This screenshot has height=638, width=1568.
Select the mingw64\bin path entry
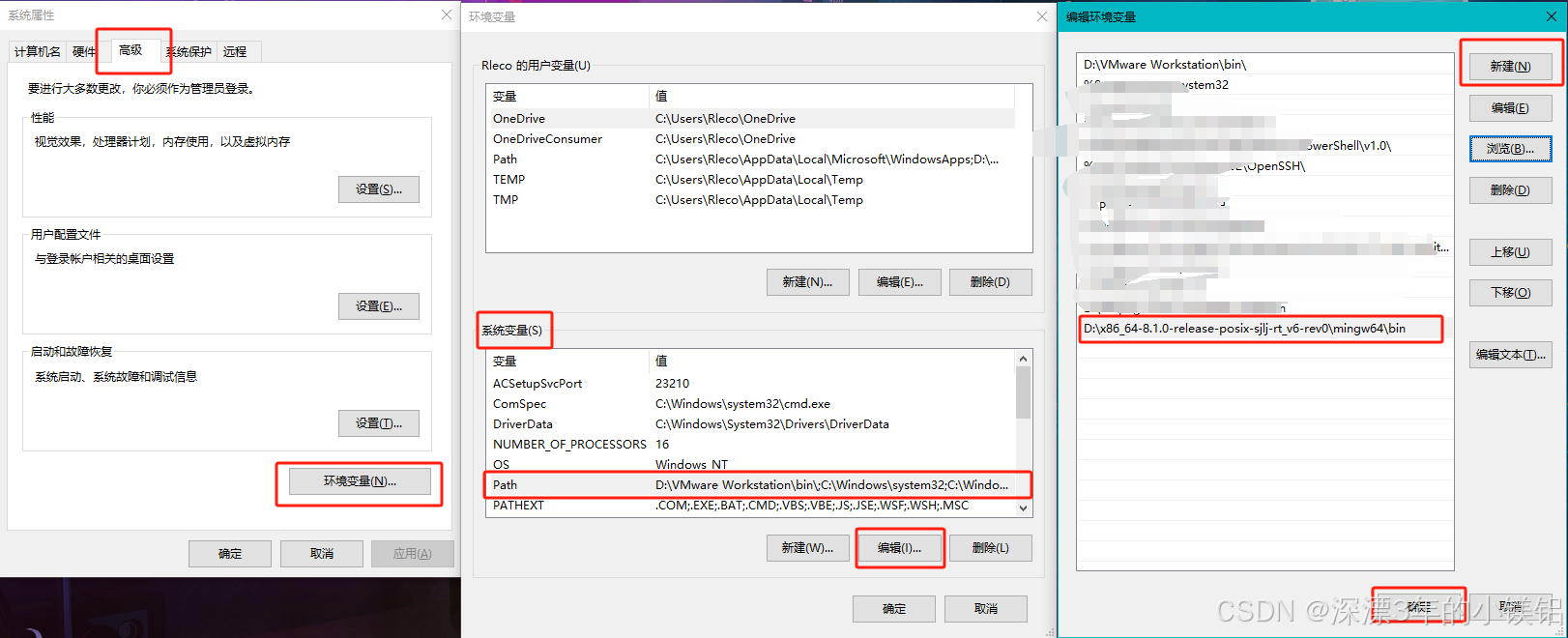click(1264, 329)
